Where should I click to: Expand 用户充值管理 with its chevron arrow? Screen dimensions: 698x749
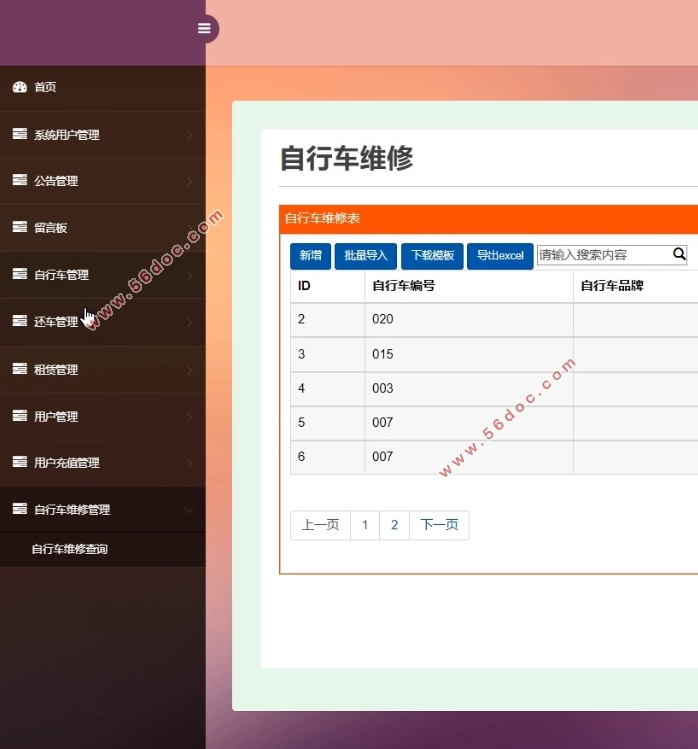tap(190, 463)
